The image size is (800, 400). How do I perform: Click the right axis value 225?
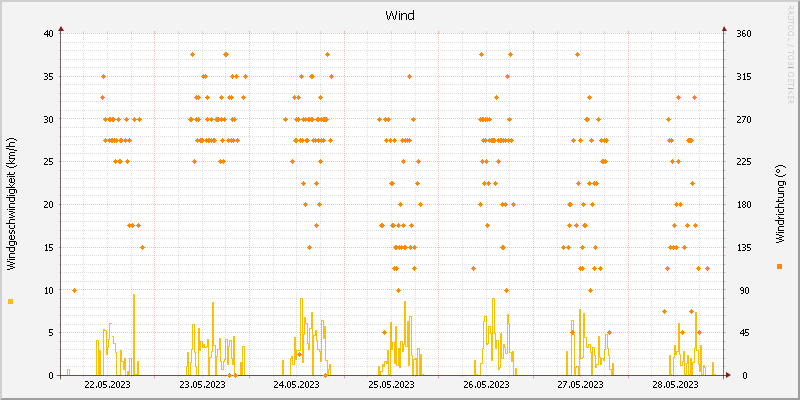744,162
